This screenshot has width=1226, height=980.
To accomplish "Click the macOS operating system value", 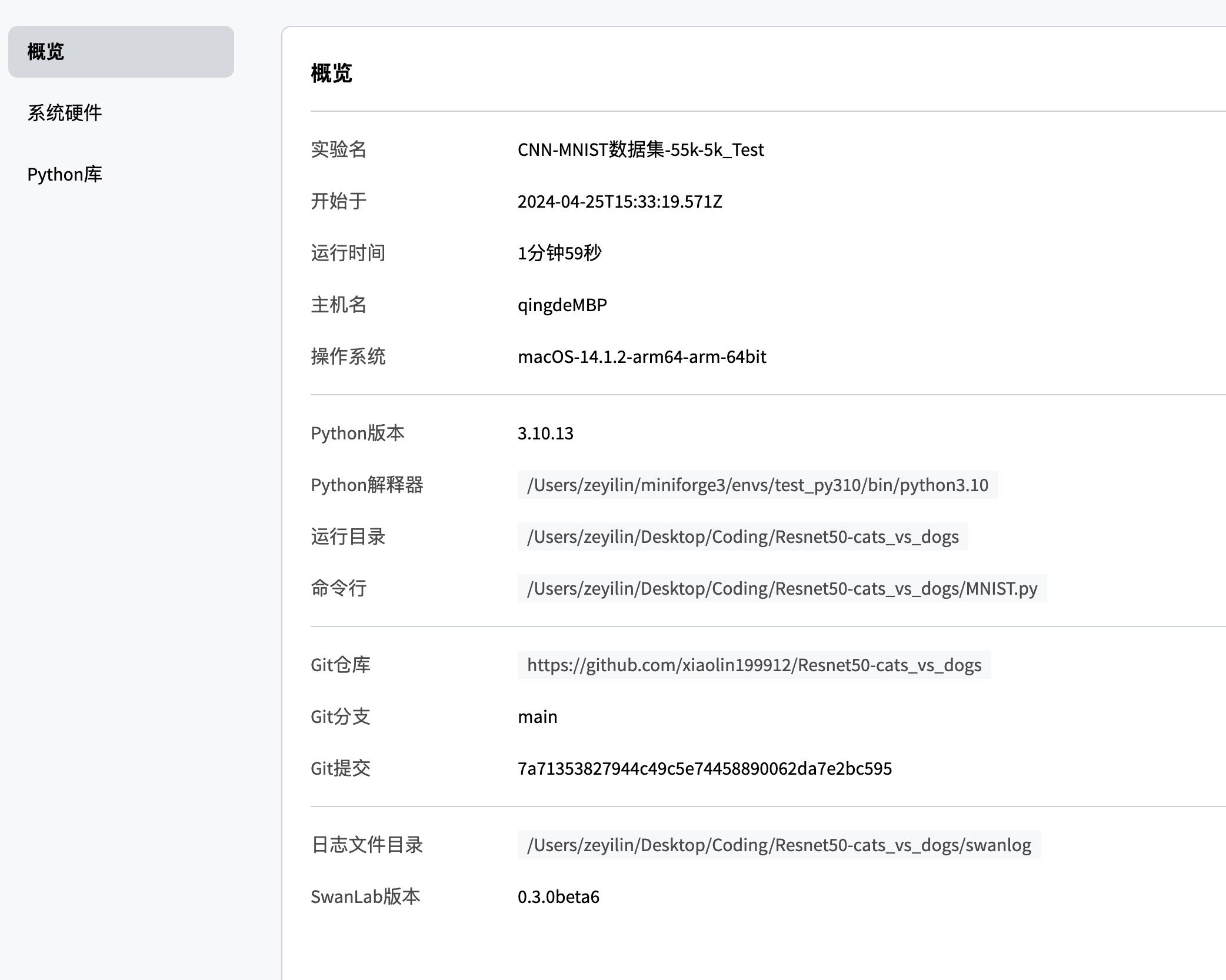I will tap(641, 357).
